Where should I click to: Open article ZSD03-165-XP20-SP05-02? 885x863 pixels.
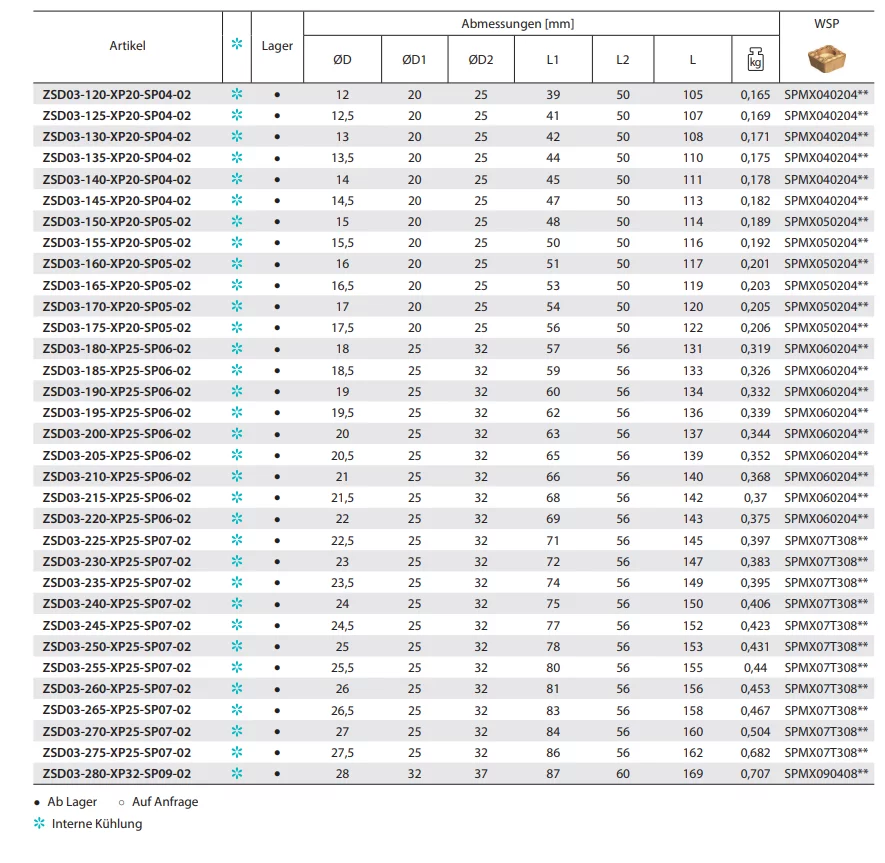point(117,286)
